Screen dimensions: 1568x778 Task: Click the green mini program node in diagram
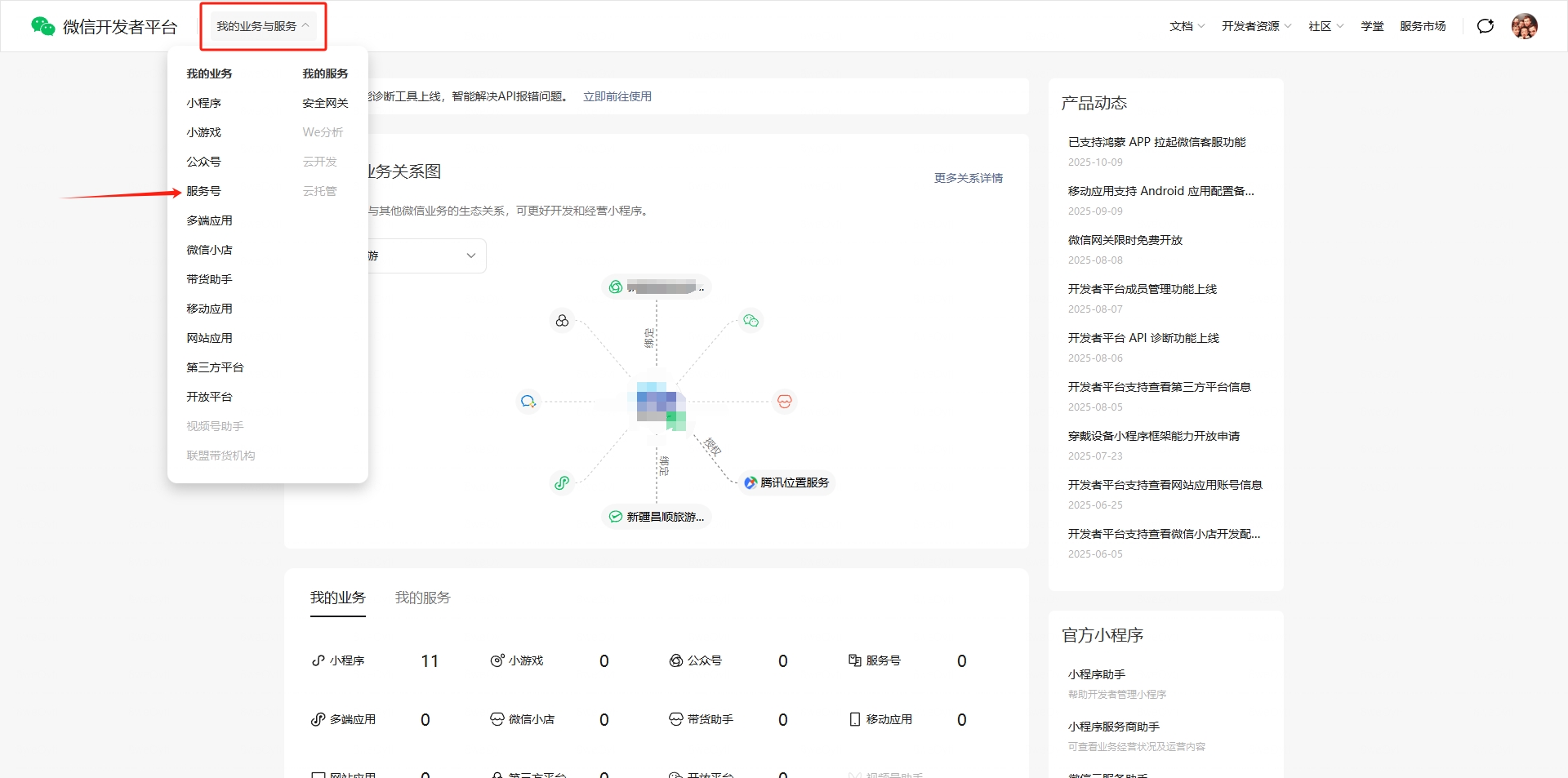point(562,482)
